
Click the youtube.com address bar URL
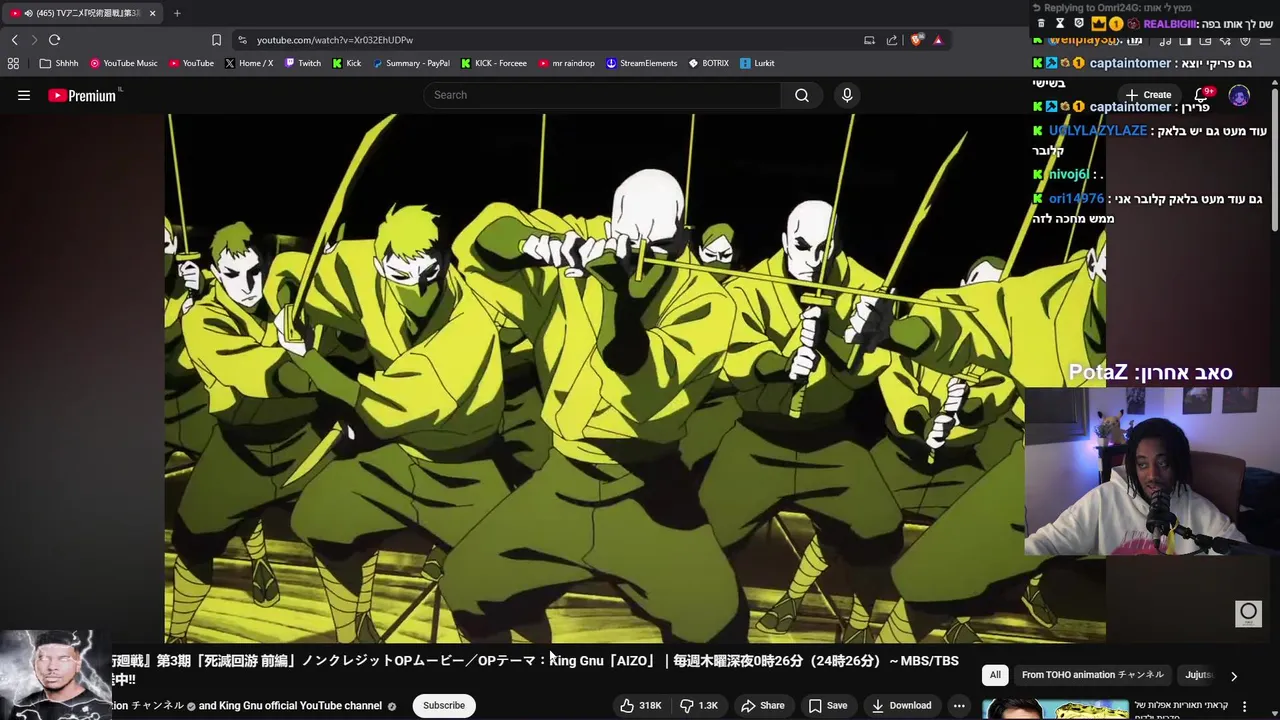tap(335, 40)
